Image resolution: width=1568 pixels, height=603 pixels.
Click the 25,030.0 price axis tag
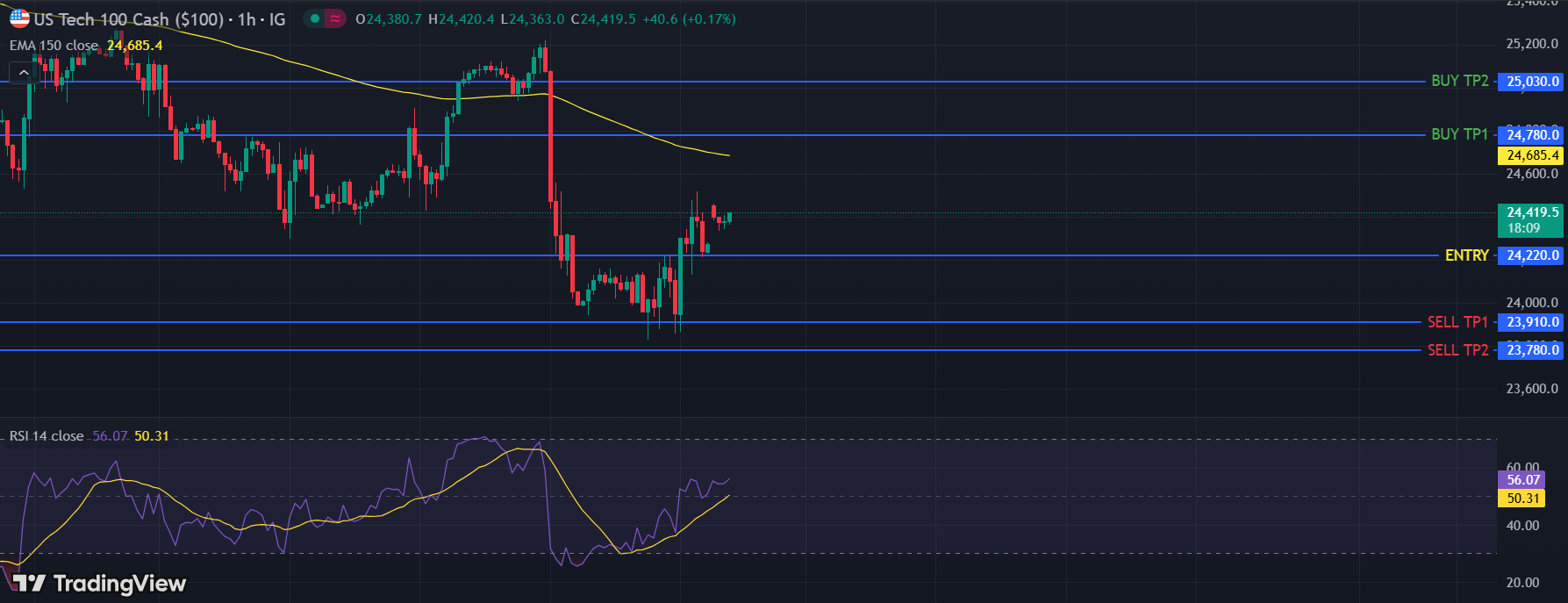coord(1532,82)
